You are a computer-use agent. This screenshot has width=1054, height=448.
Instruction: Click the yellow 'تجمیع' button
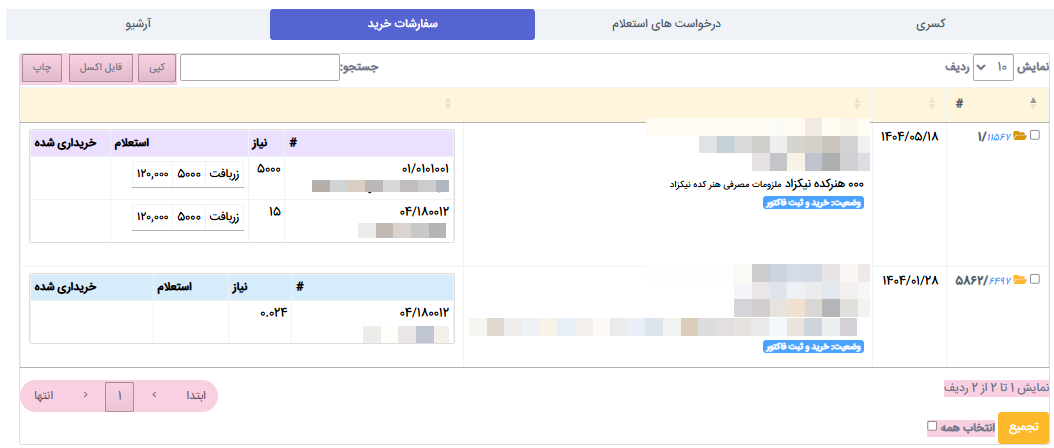1023,427
